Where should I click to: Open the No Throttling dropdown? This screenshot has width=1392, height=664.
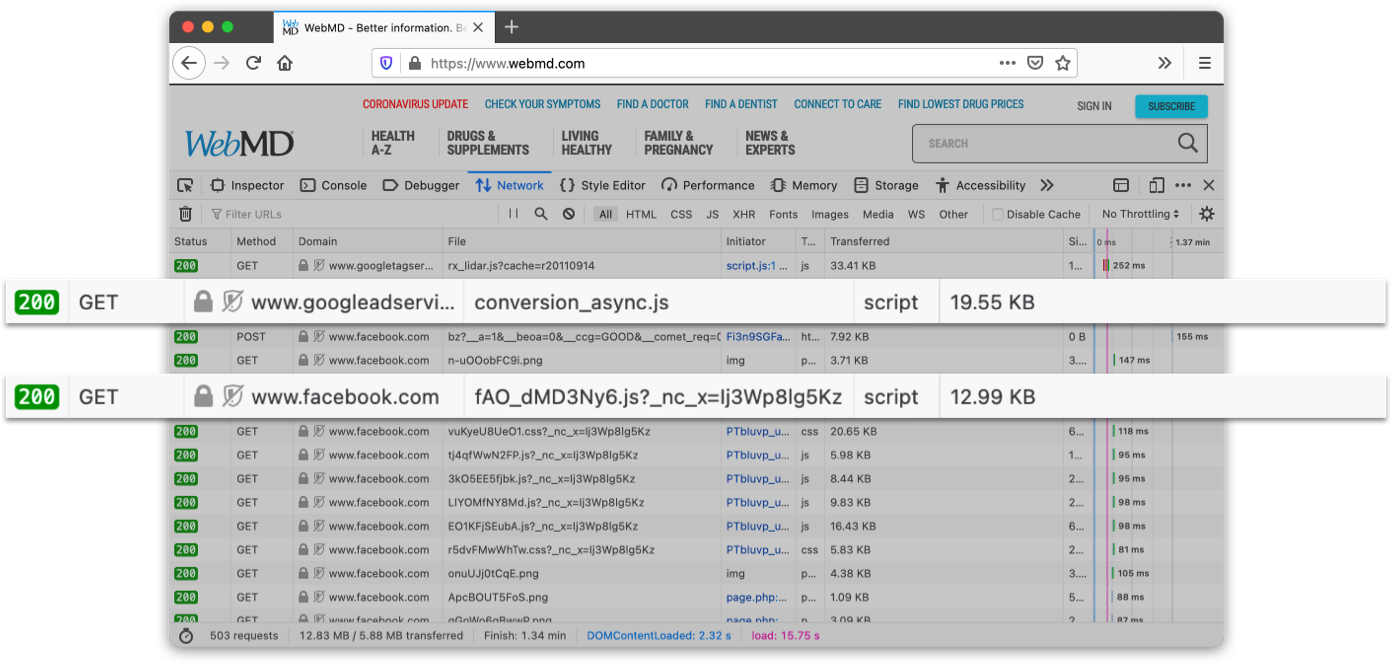pyautogui.click(x=1140, y=214)
